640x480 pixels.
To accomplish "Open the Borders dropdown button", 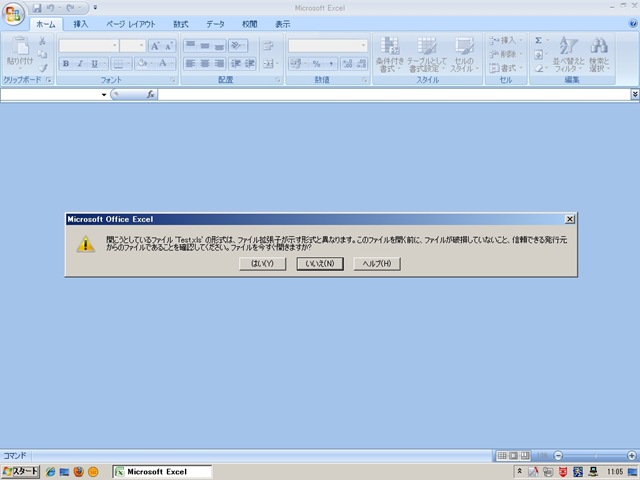I will pyautogui.click(x=121, y=64).
